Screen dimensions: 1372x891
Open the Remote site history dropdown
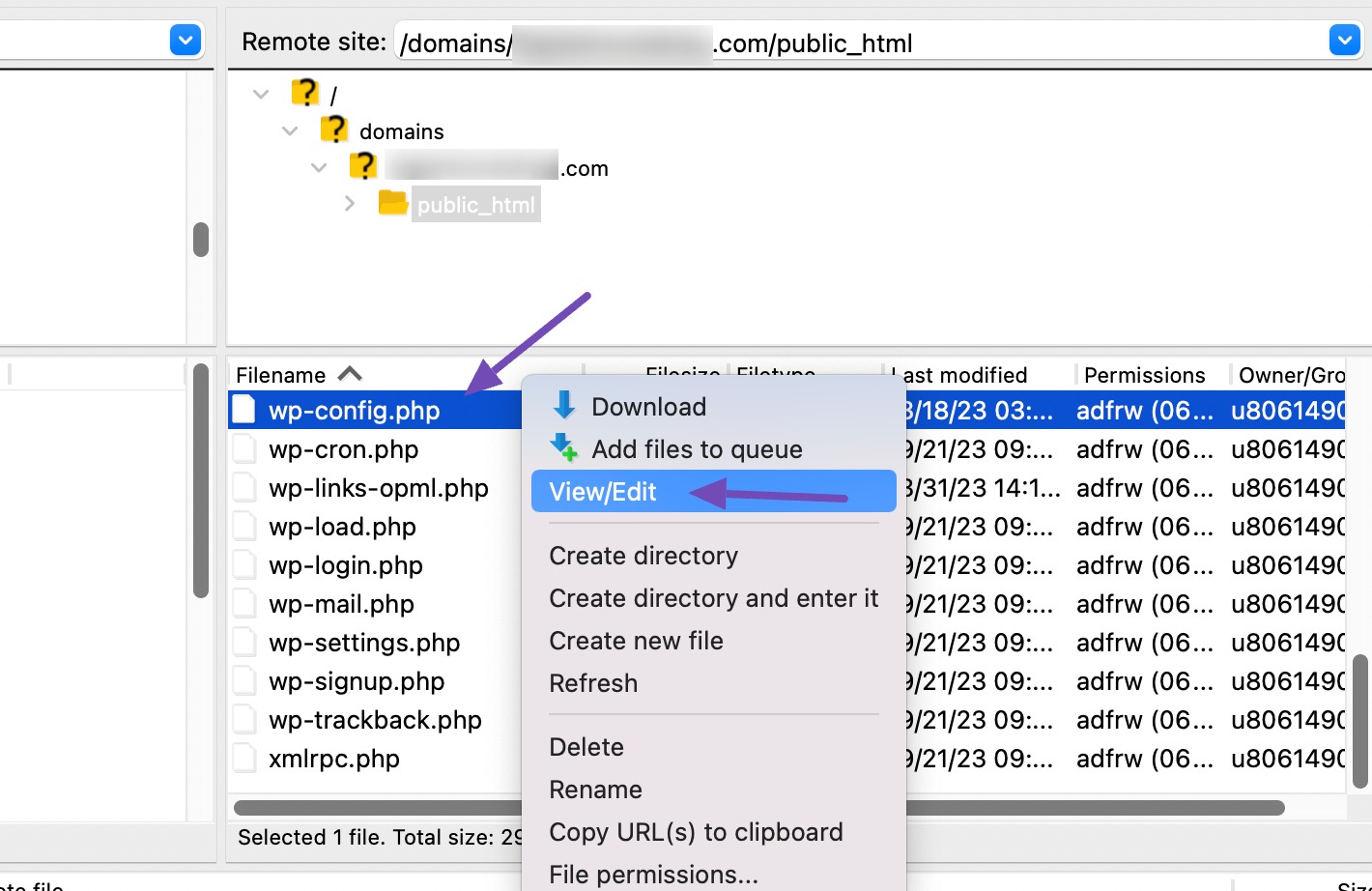(x=1344, y=40)
